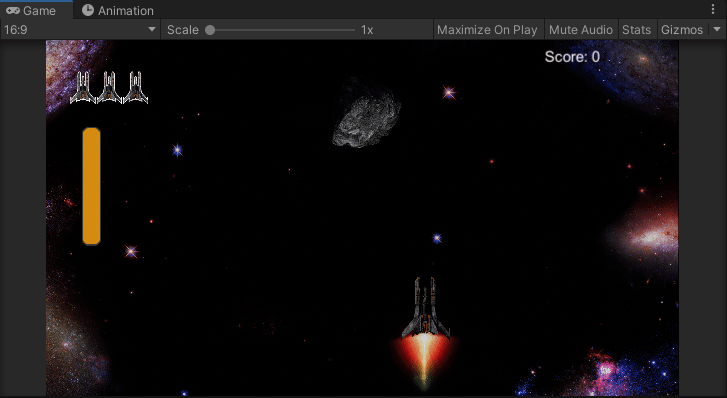
Task: Open the Animation tab
Action: 118,10
